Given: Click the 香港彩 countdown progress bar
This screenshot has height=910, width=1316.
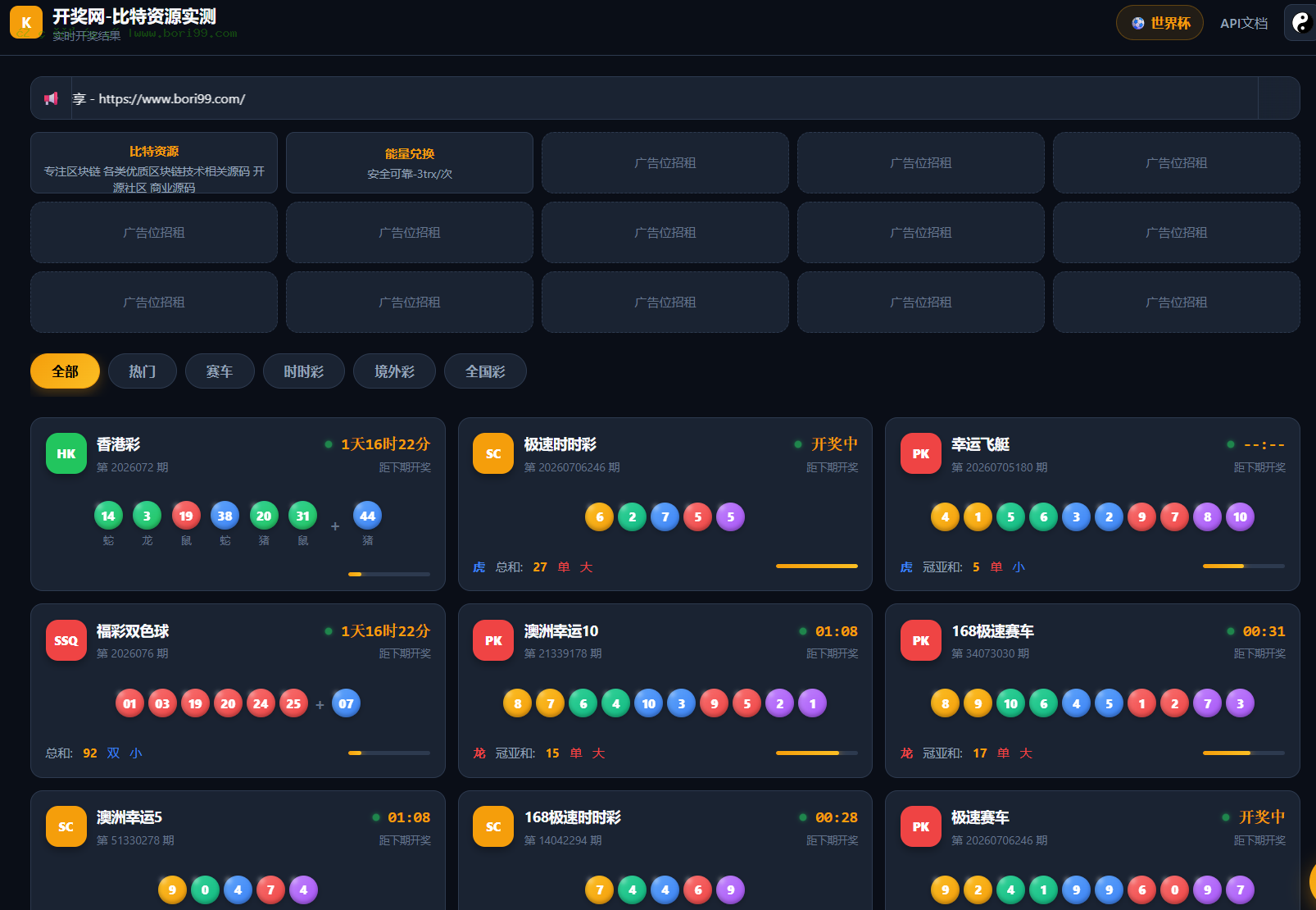Looking at the screenshot, I should 389,574.
